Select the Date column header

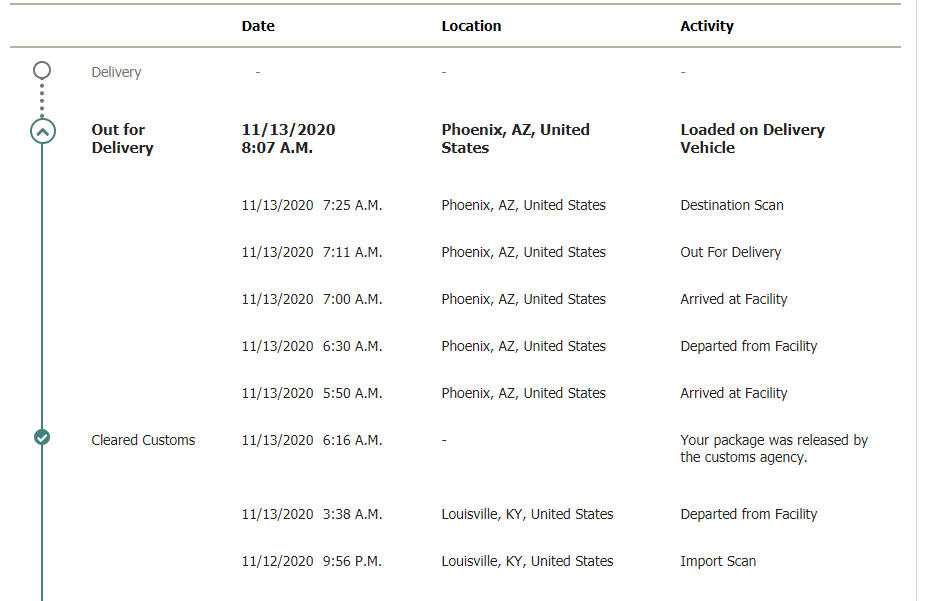pyautogui.click(x=258, y=26)
